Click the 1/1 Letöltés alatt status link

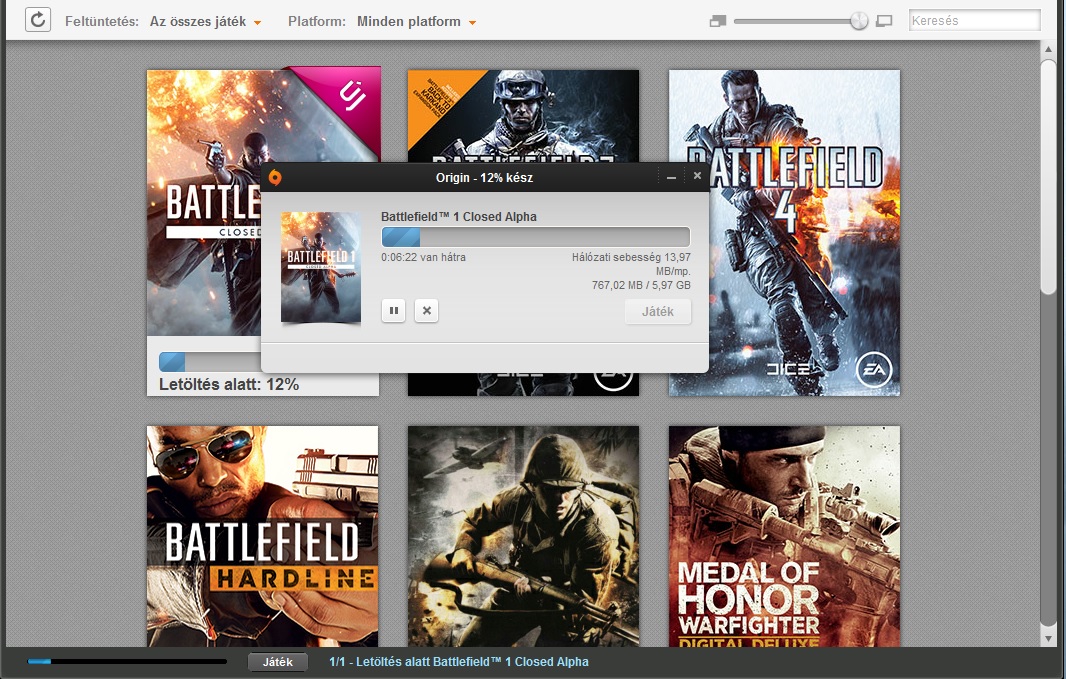click(459, 661)
